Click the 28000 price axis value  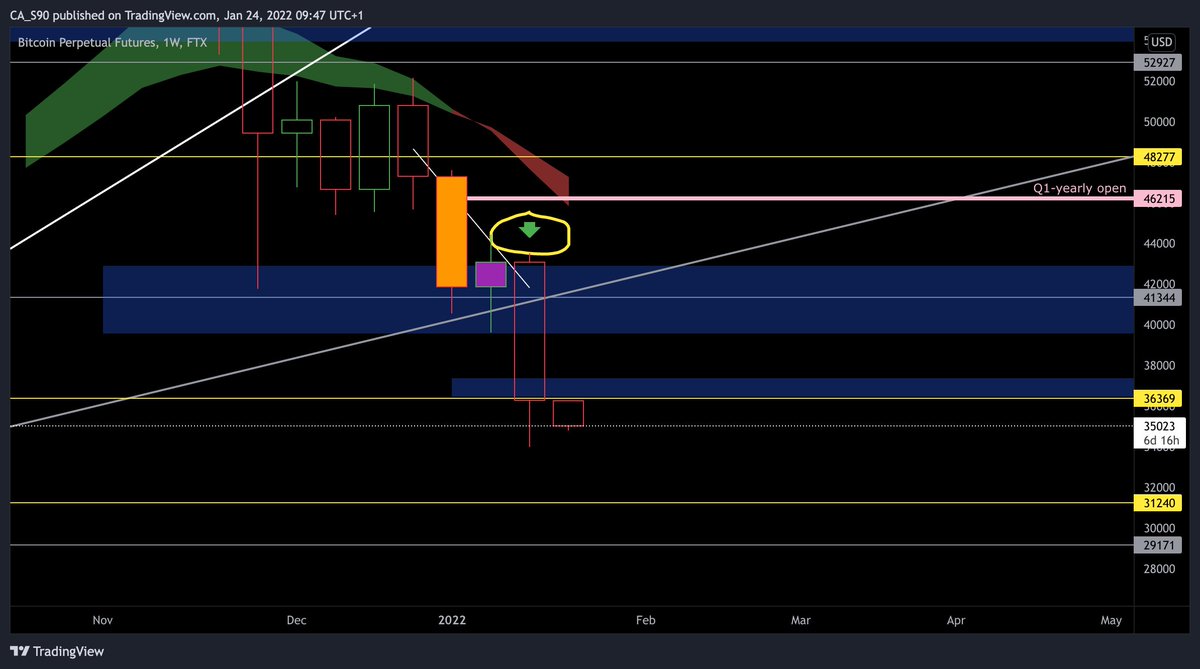pos(1161,569)
